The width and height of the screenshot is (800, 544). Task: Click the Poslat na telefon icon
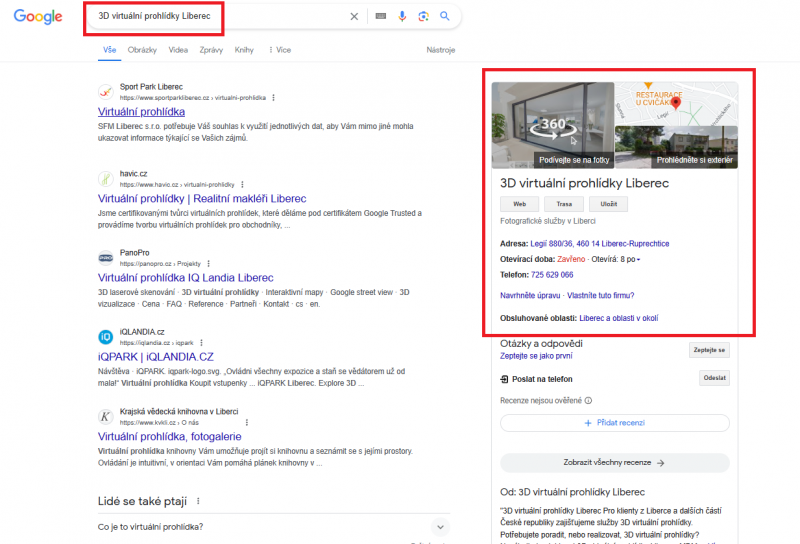tap(505, 379)
